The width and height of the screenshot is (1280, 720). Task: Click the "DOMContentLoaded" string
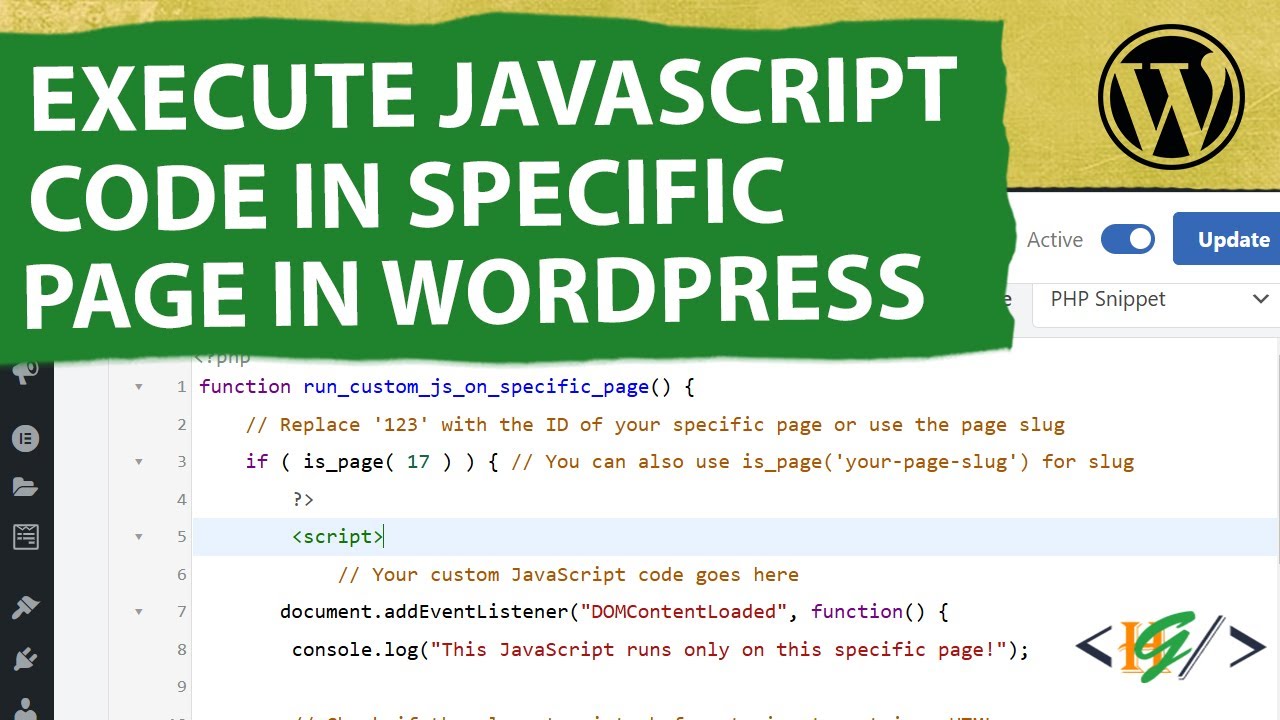click(686, 612)
